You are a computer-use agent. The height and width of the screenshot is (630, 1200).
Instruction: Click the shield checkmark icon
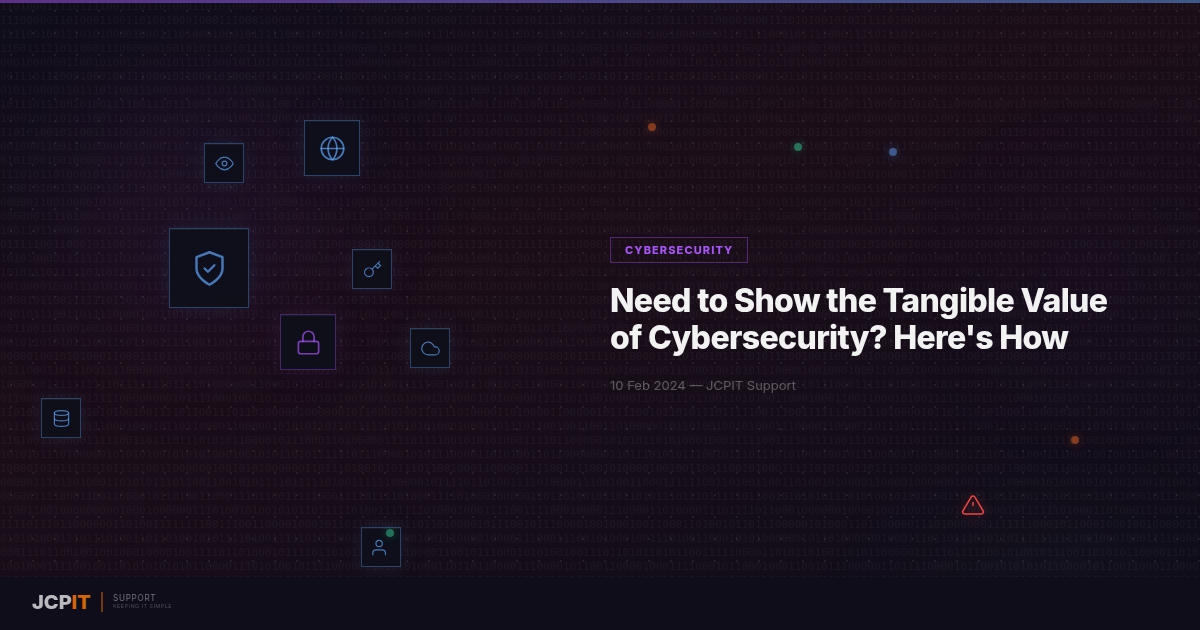(x=209, y=268)
